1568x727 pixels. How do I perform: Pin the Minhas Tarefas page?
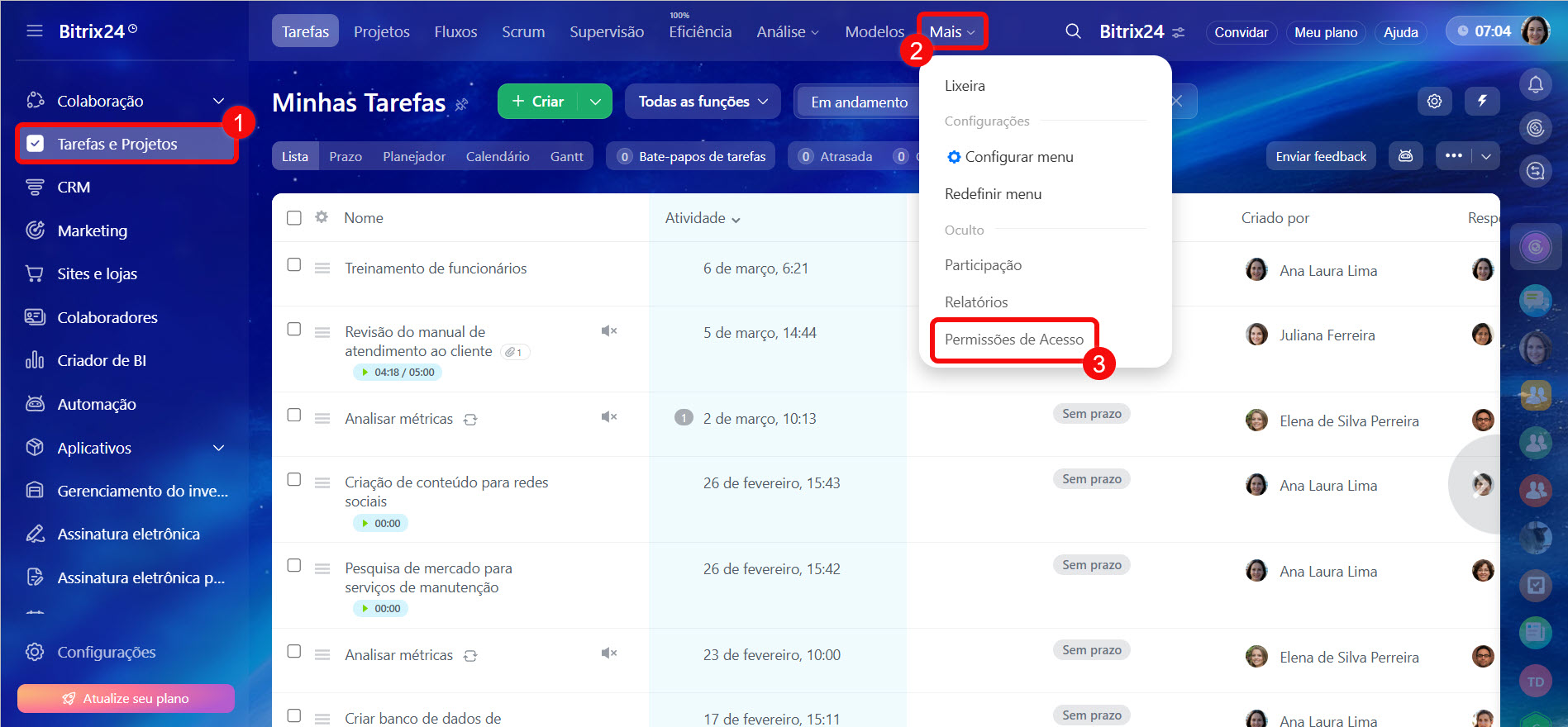coord(462,104)
